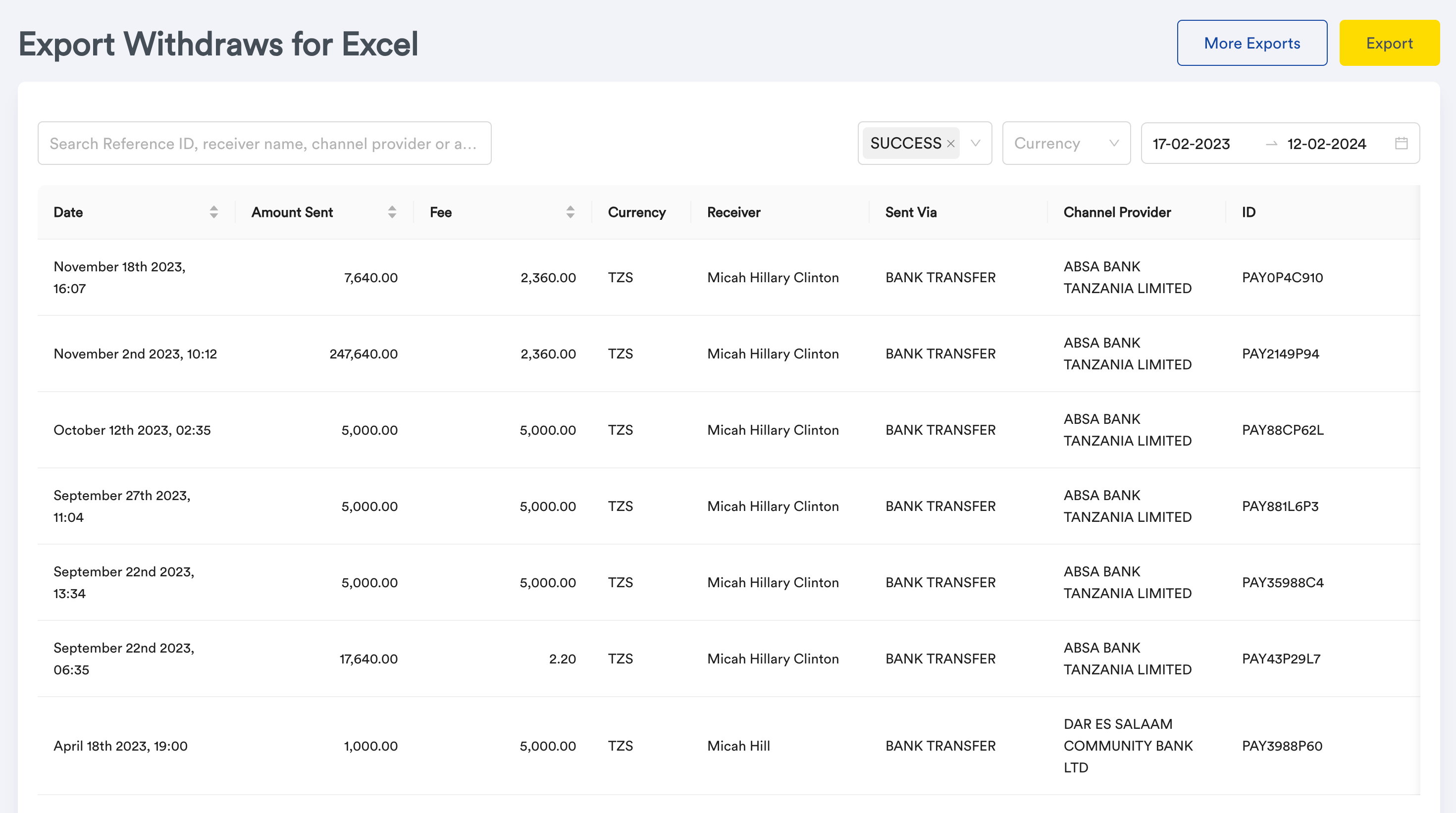Click fee value 2.20

[x=563, y=660]
